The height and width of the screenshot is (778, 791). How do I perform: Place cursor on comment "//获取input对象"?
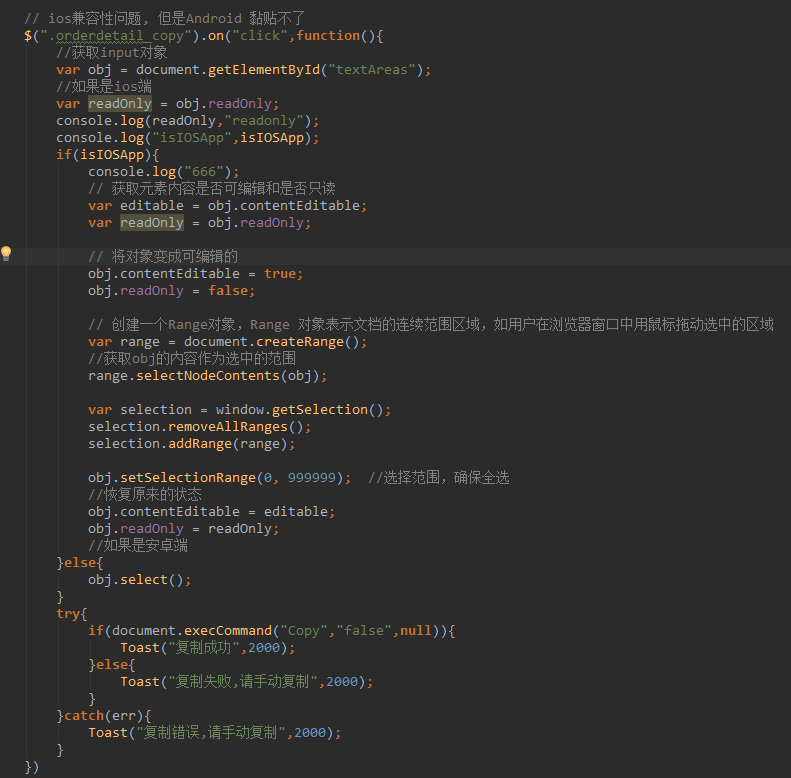tap(111, 52)
